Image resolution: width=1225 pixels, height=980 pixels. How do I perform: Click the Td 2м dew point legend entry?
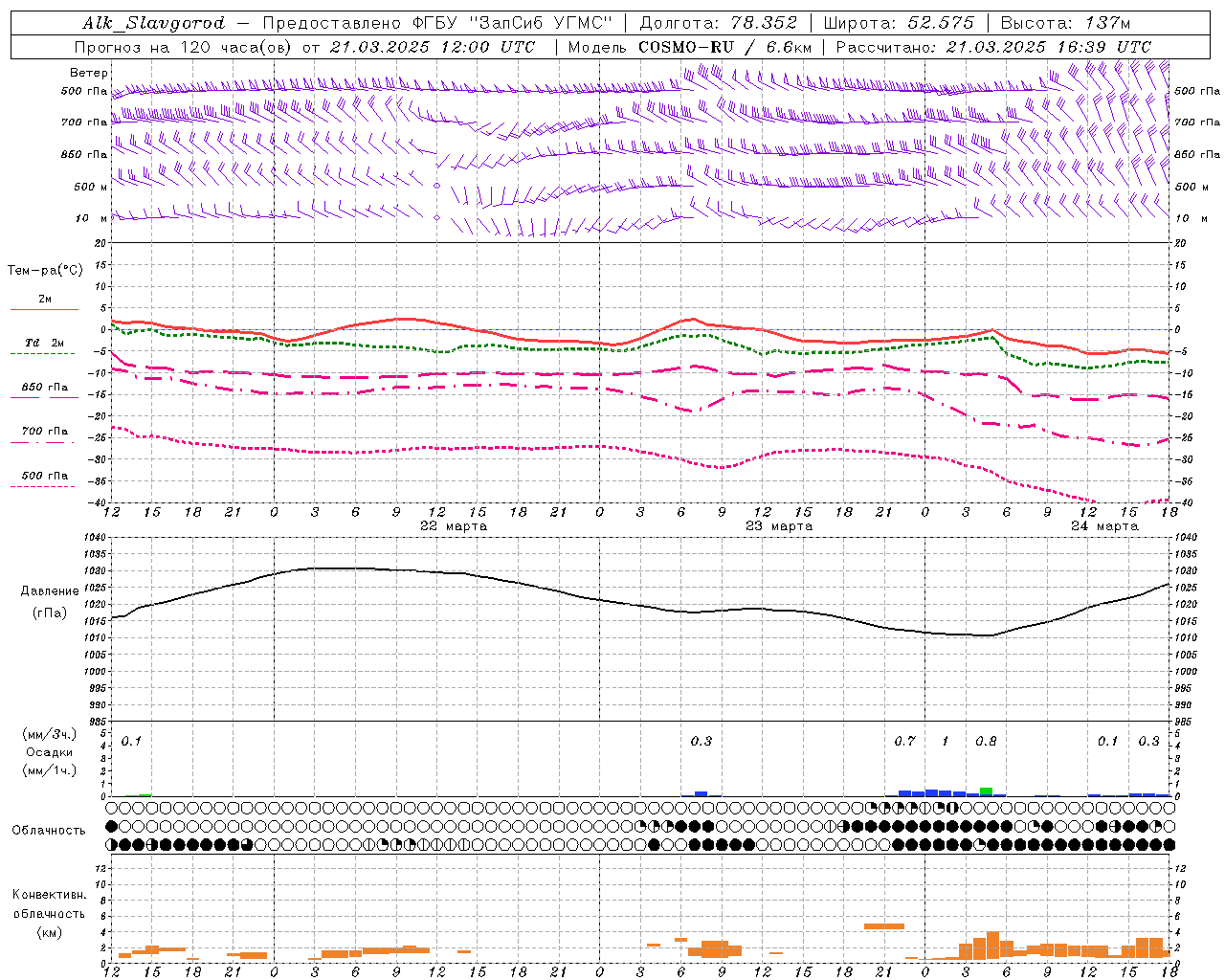pyautogui.click(x=44, y=343)
